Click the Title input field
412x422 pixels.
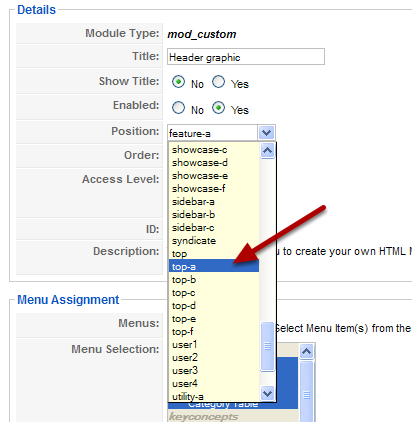click(x=246, y=57)
